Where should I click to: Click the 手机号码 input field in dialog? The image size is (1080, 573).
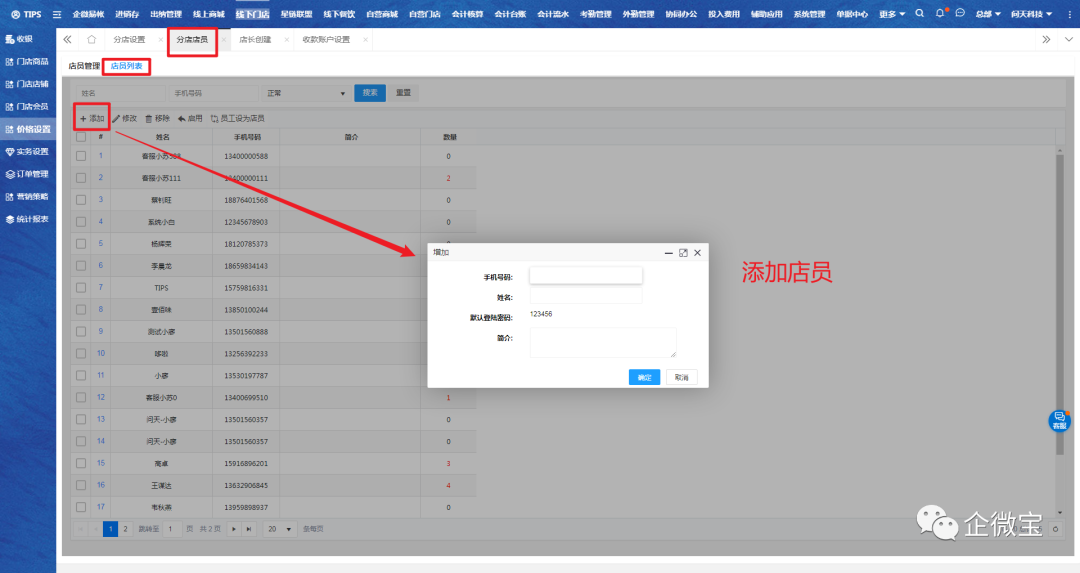coord(585,275)
